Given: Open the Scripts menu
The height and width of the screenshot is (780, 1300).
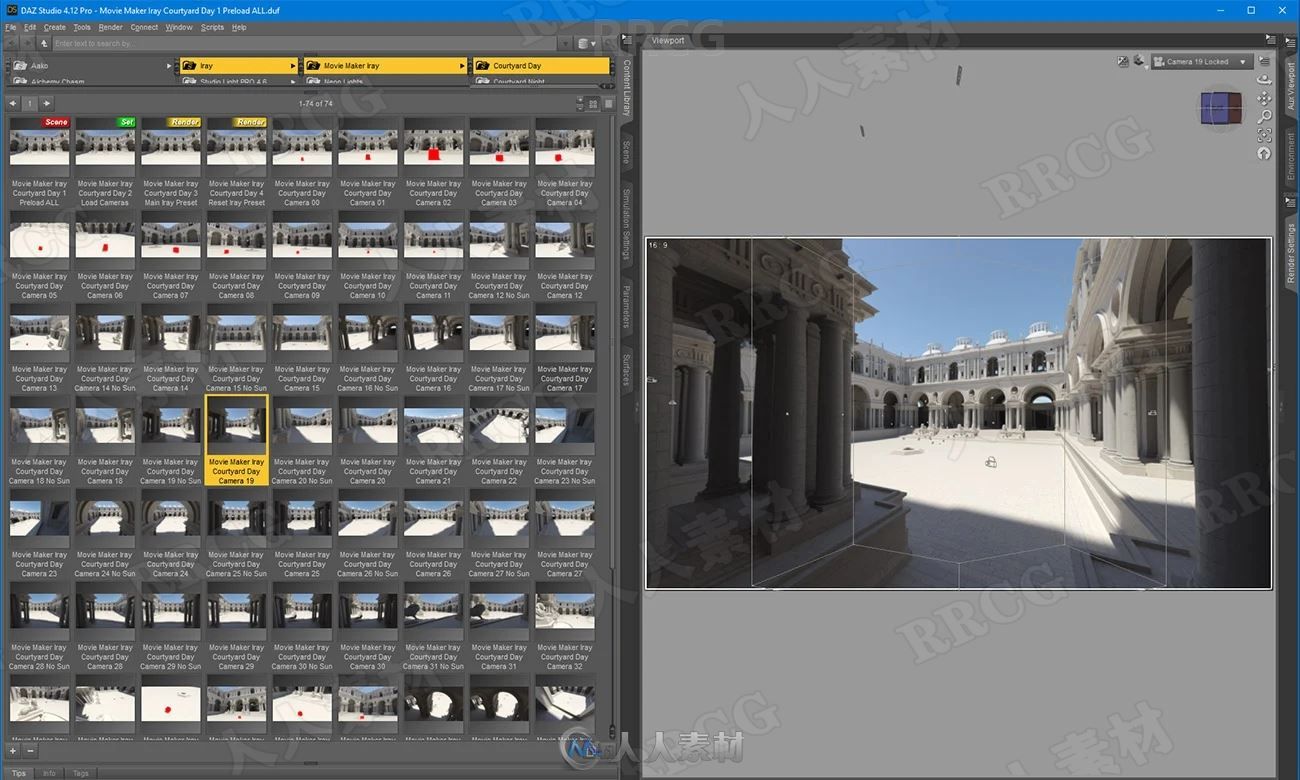Looking at the screenshot, I should click(x=212, y=27).
